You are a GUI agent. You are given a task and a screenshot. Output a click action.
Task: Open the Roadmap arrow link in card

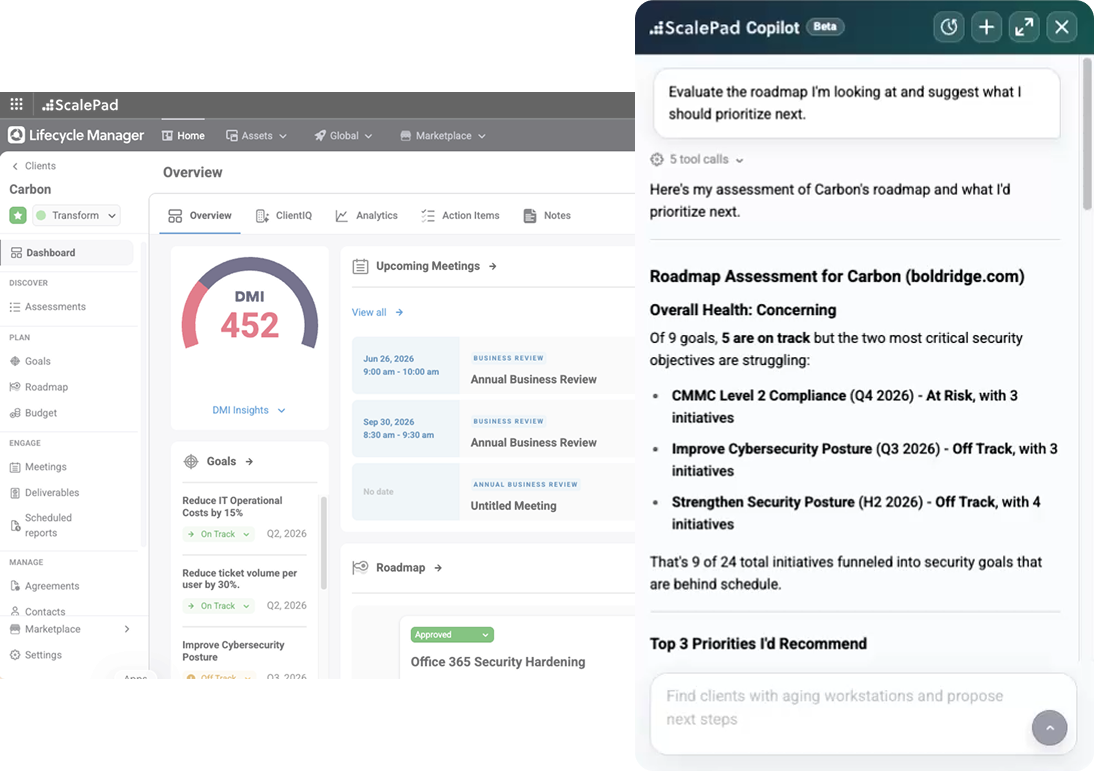(x=438, y=567)
